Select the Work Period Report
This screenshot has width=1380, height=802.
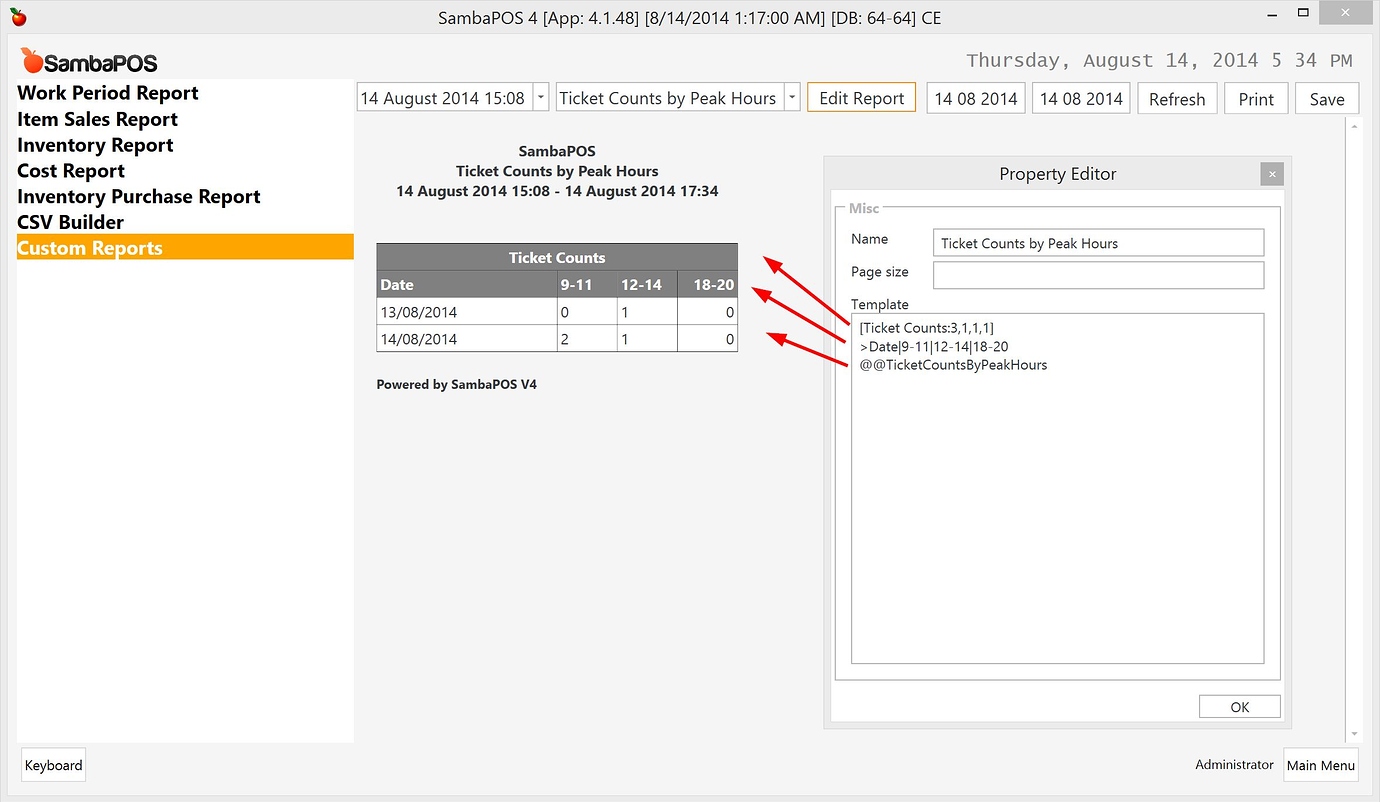click(107, 93)
